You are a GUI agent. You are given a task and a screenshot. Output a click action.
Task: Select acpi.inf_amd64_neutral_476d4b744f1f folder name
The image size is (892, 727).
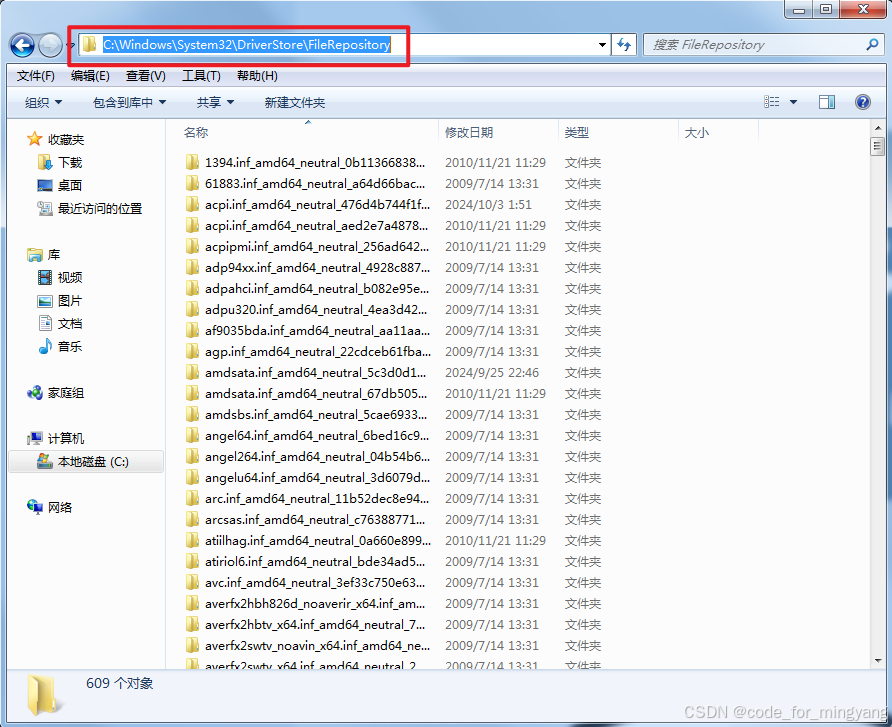317,205
